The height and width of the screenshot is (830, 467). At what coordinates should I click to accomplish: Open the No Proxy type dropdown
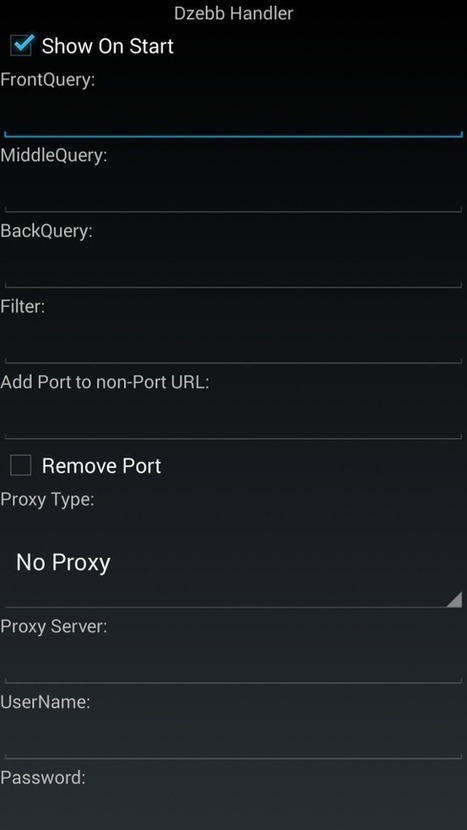click(x=234, y=563)
